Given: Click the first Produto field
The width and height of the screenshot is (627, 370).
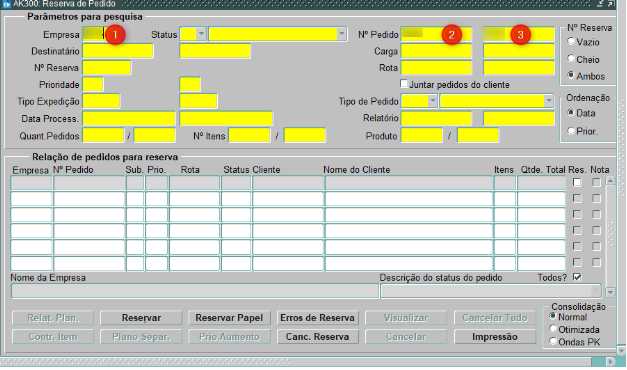Looking at the screenshot, I should click(421, 136).
